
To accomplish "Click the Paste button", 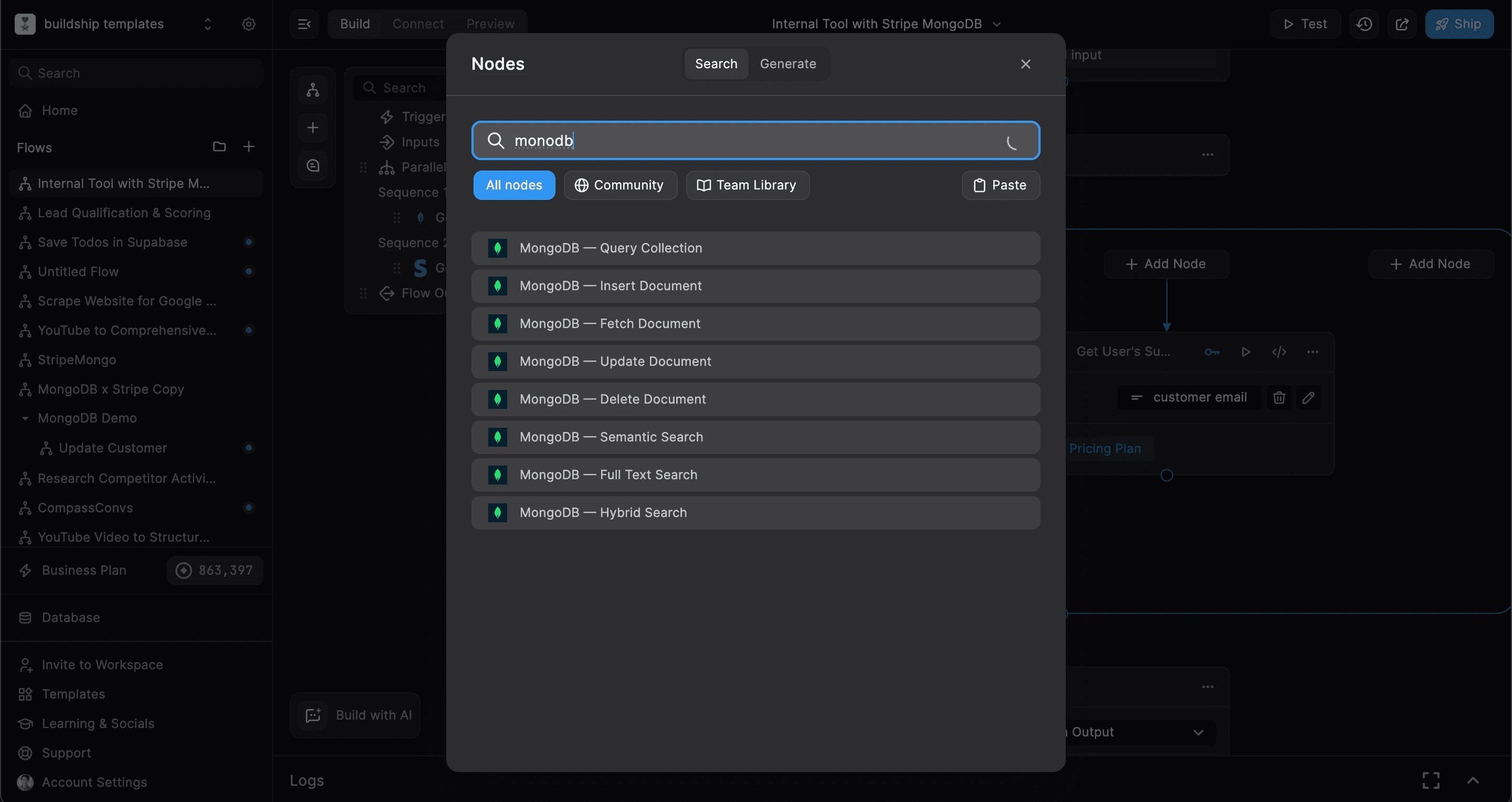I will (1001, 185).
